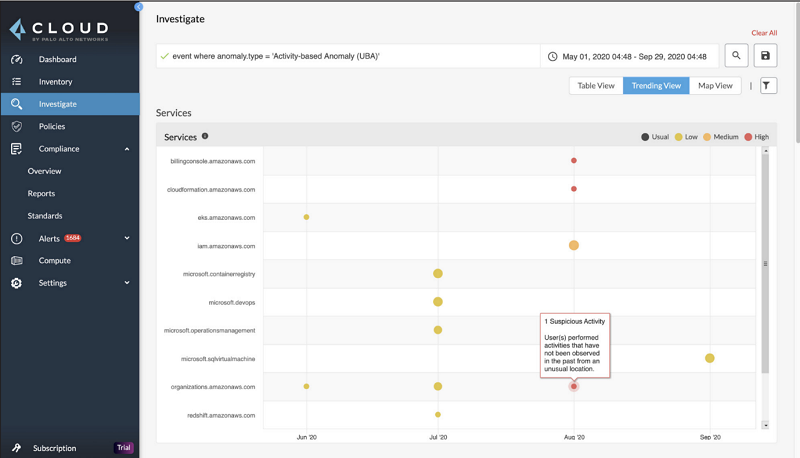Image resolution: width=800 pixels, height=458 pixels.
Task: Switch to Table View tab
Action: tap(596, 86)
